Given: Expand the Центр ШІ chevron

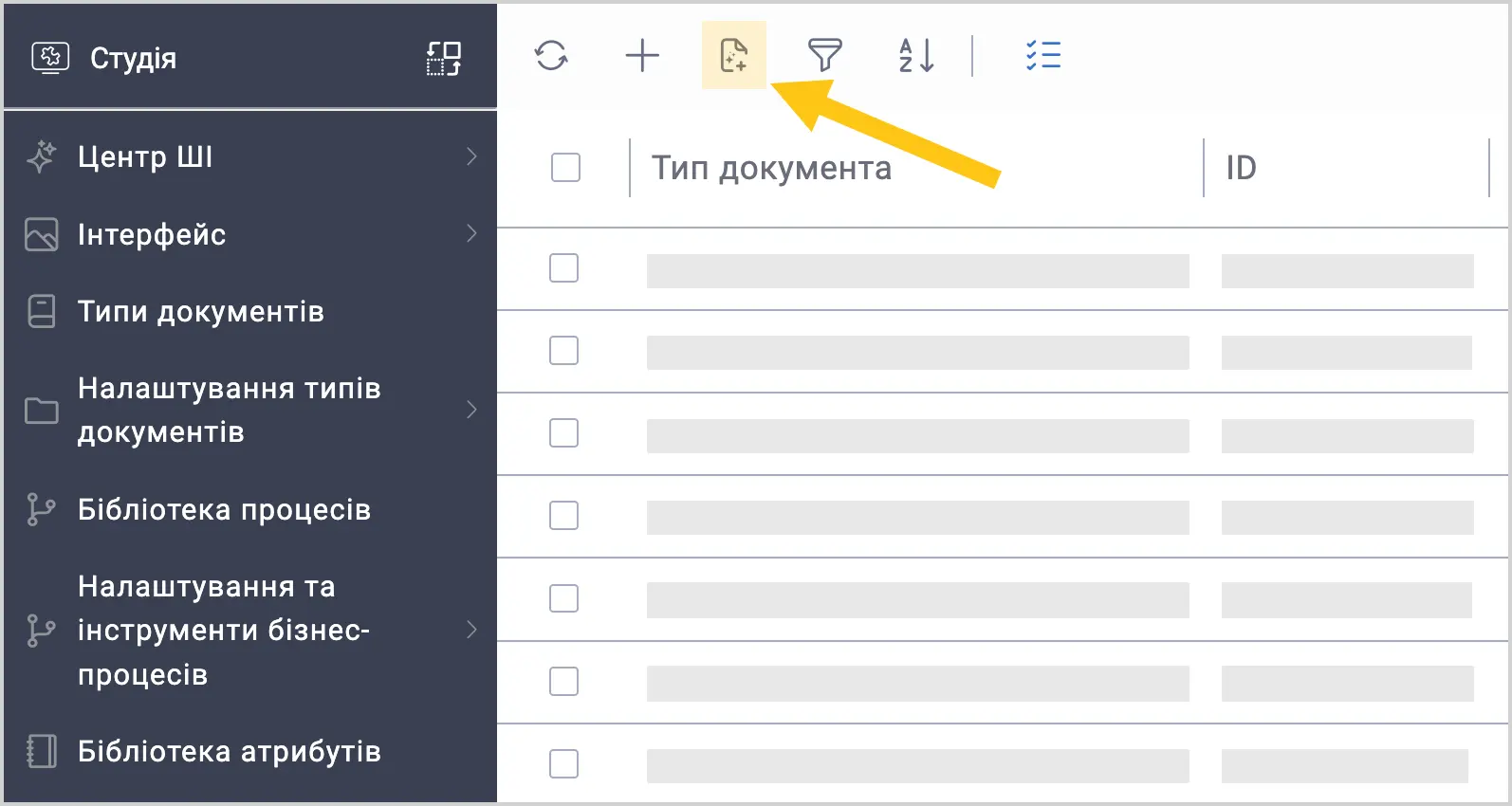Looking at the screenshot, I should pyautogui.click(x=471, y=156).
